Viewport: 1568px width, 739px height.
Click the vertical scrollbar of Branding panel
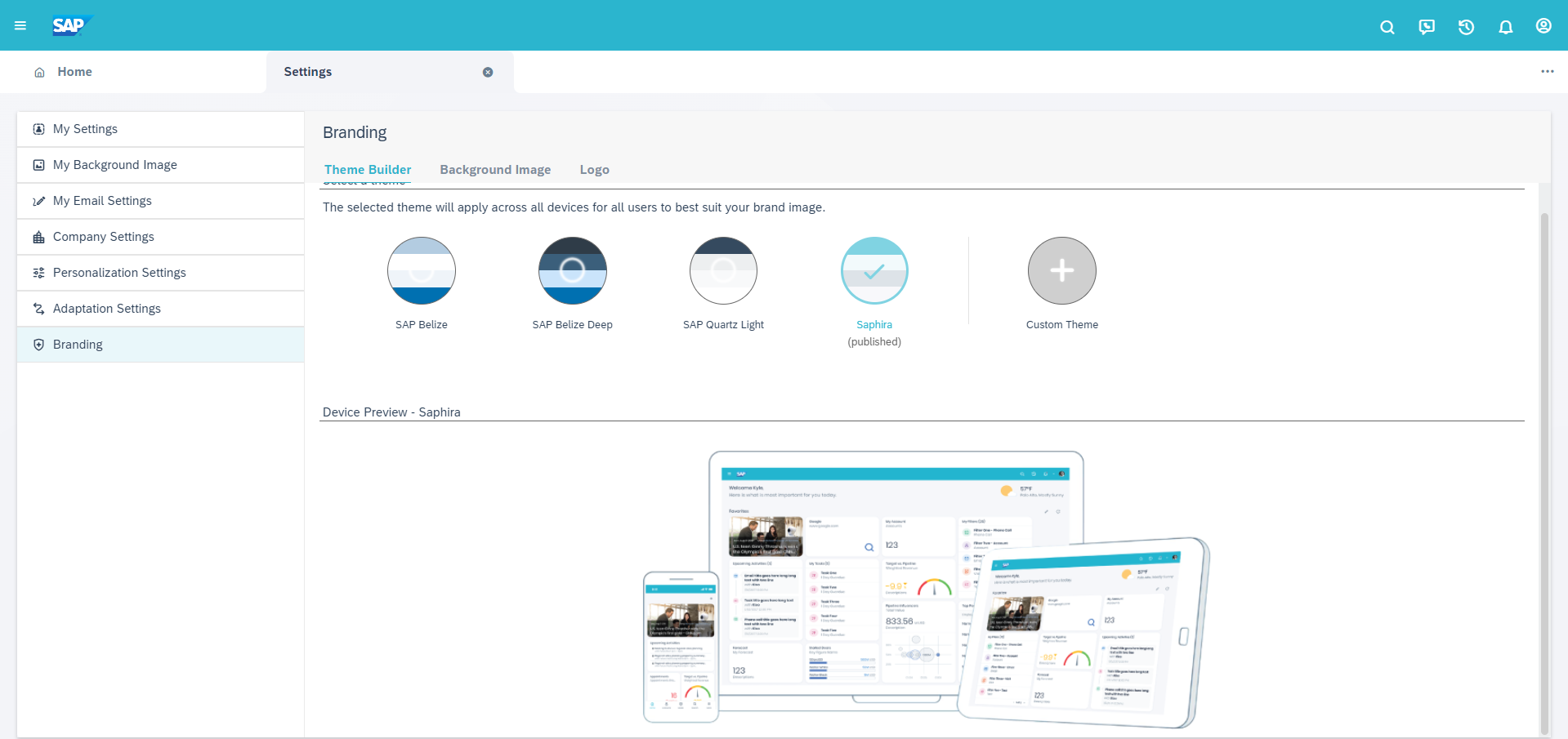[x=1544, y=474]
